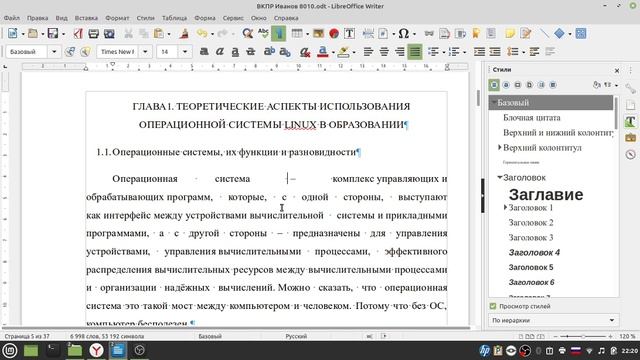Export directly as PDF
640x360 pixels.
click(x=78, y=33)
